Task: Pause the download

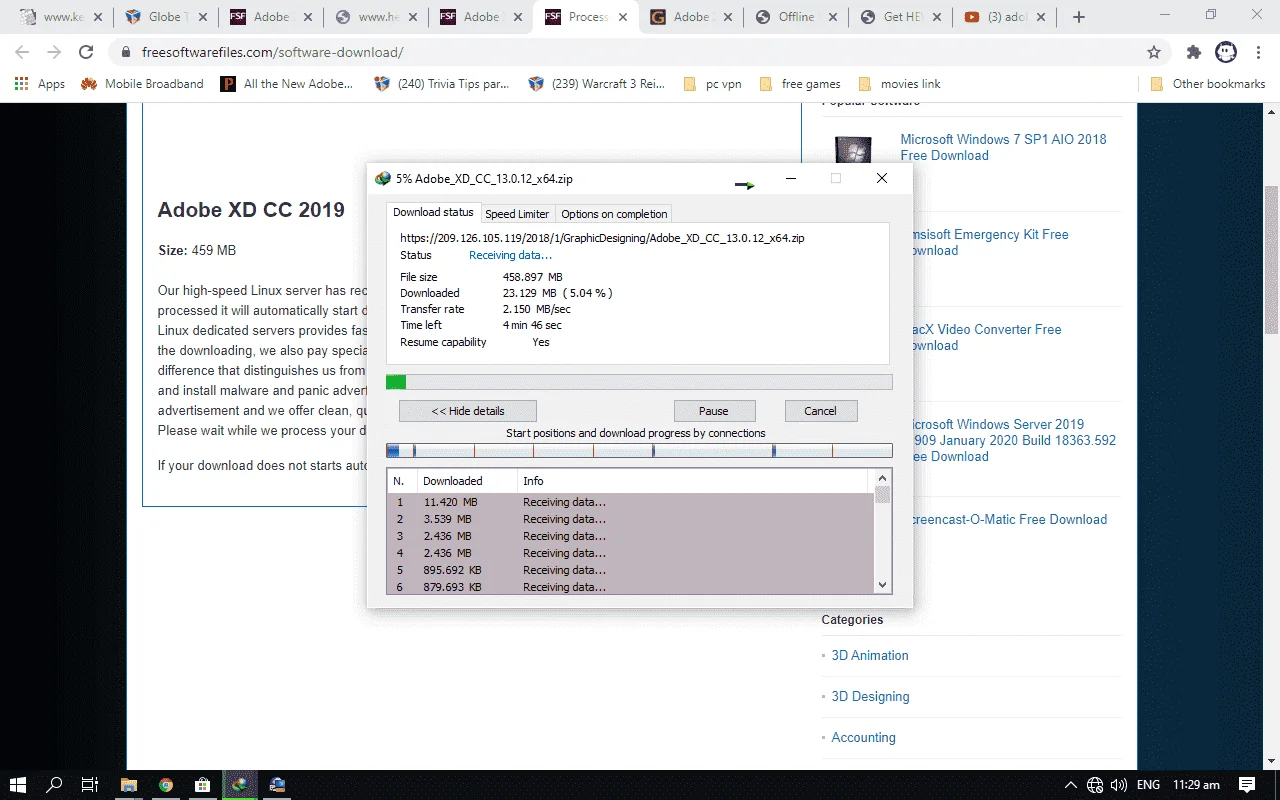Action: coord(714,411)
